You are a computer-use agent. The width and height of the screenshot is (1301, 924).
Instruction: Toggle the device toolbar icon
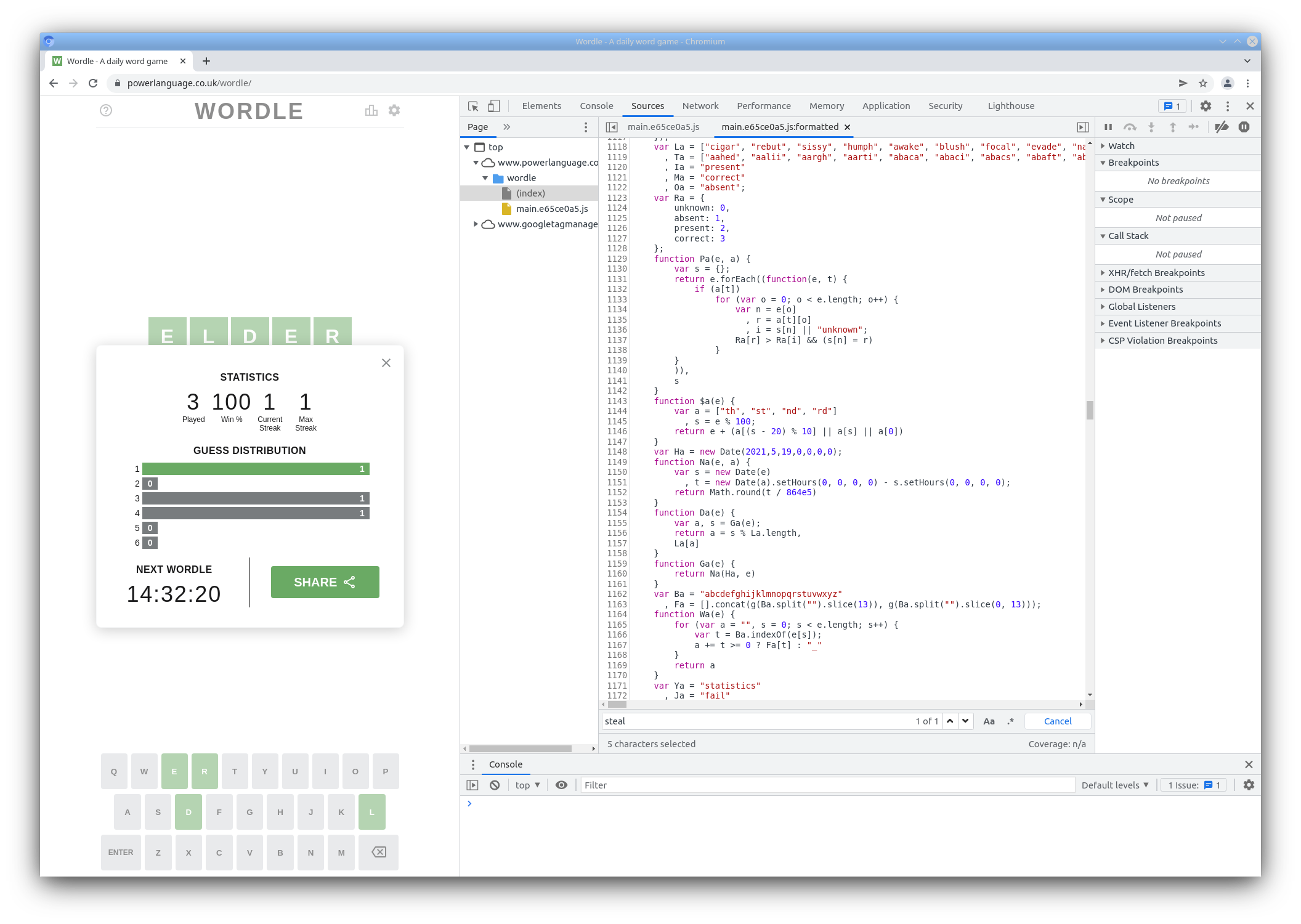click(x=493, y=106)
